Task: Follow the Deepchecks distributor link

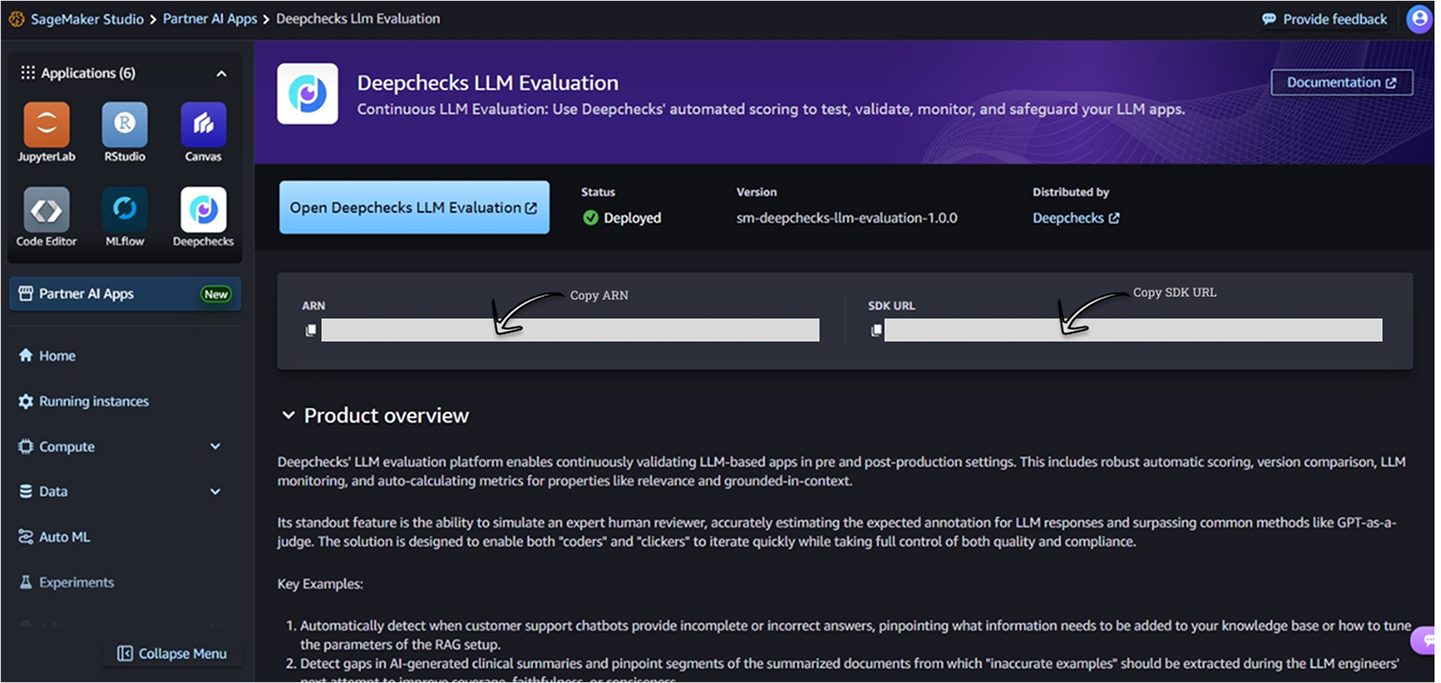Action: click(1075, 218)
